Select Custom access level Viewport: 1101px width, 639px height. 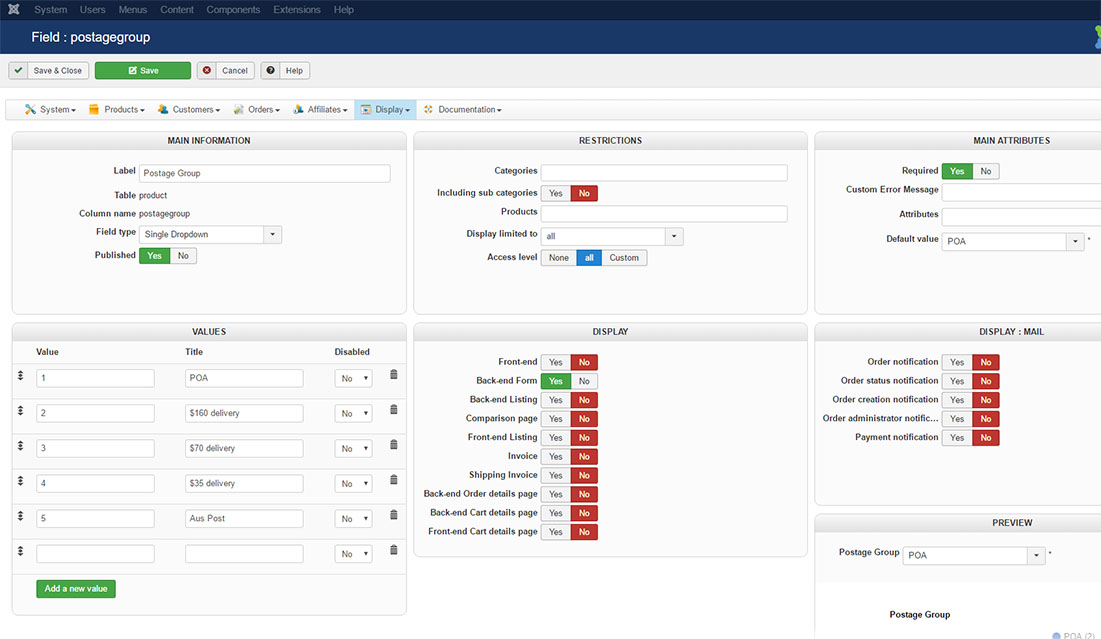point(624,258)
